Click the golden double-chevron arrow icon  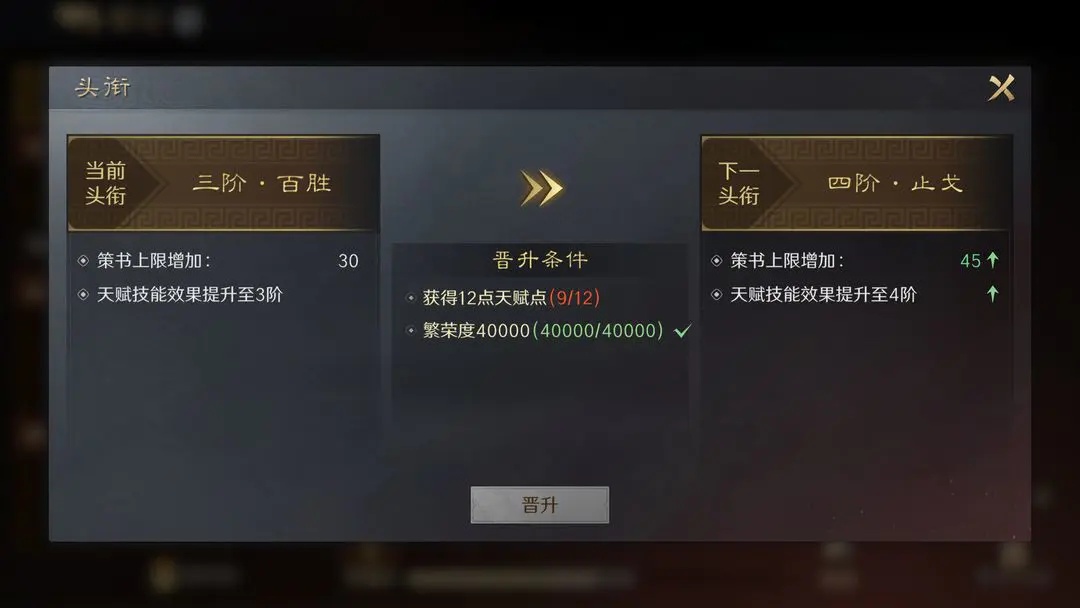pos(541,188)
